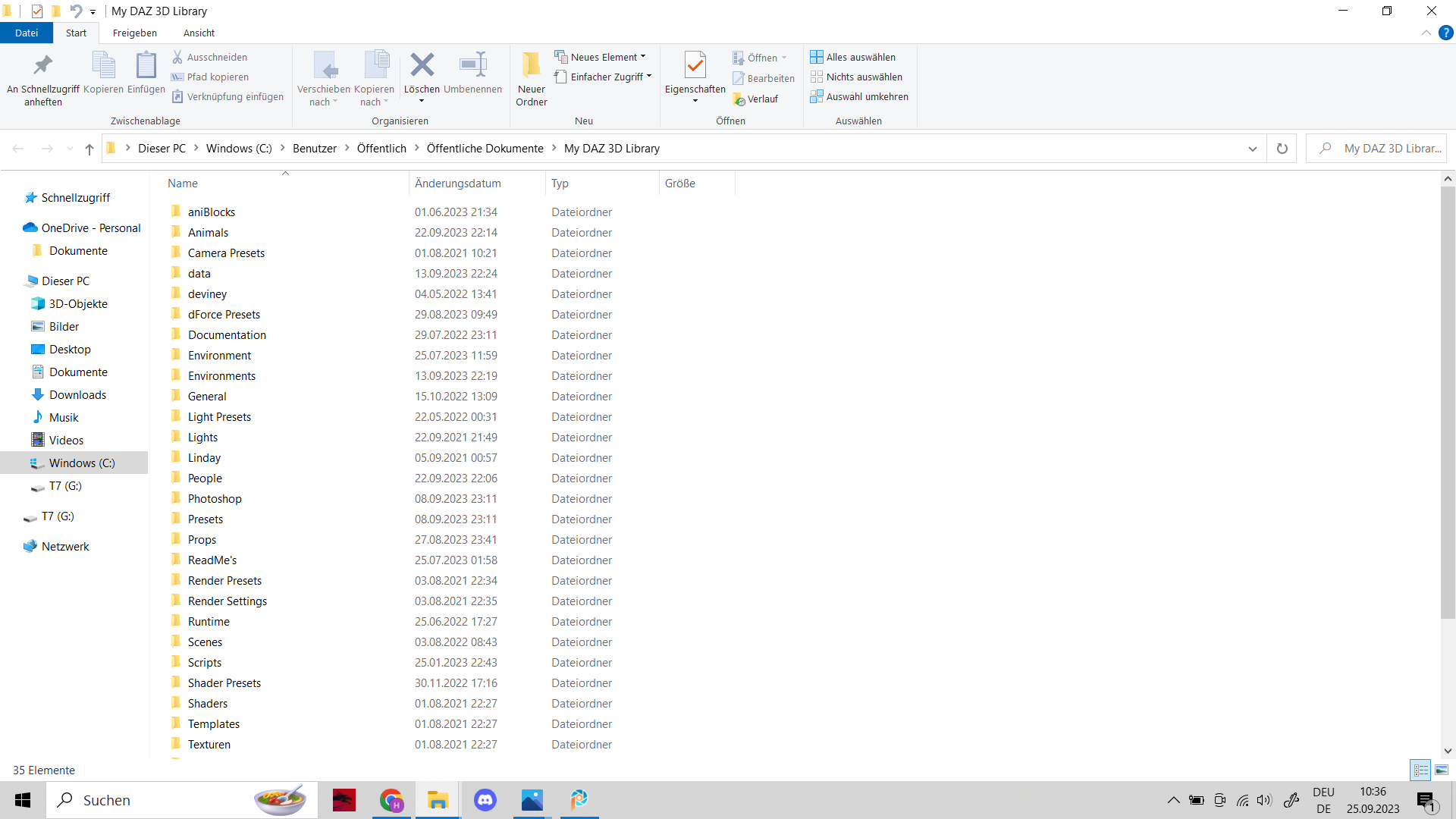Image resolution: width=1456 pixels, height=819 pixels.
Task: Switch to large icons view toggle
Action: 1442,770
